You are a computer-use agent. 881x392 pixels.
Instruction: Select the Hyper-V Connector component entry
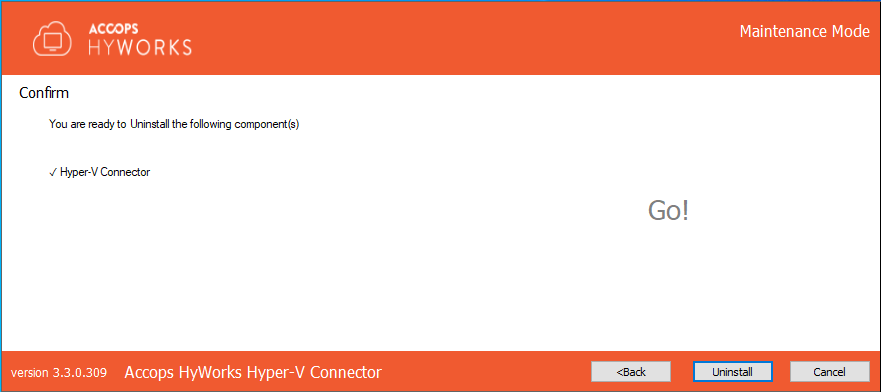pos(100,172)
